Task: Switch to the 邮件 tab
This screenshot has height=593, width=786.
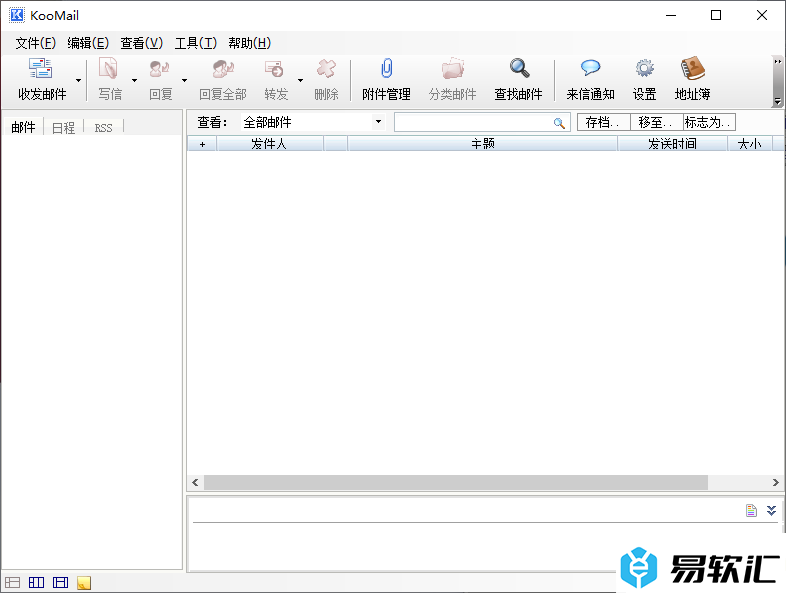Action: click(23, 127)
